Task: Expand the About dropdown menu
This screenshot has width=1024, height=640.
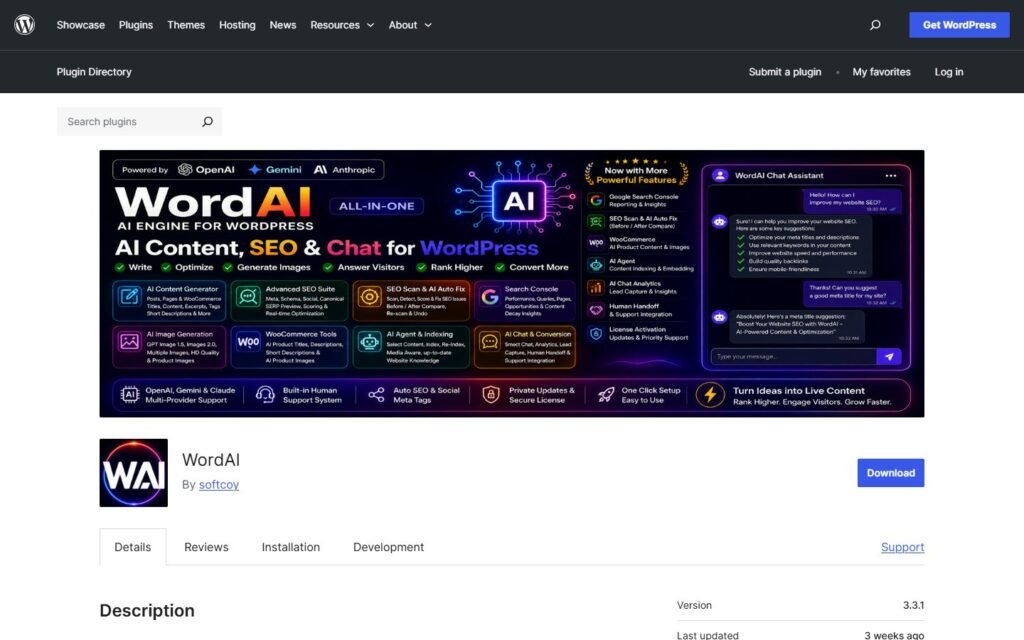Action: [410, 25]
